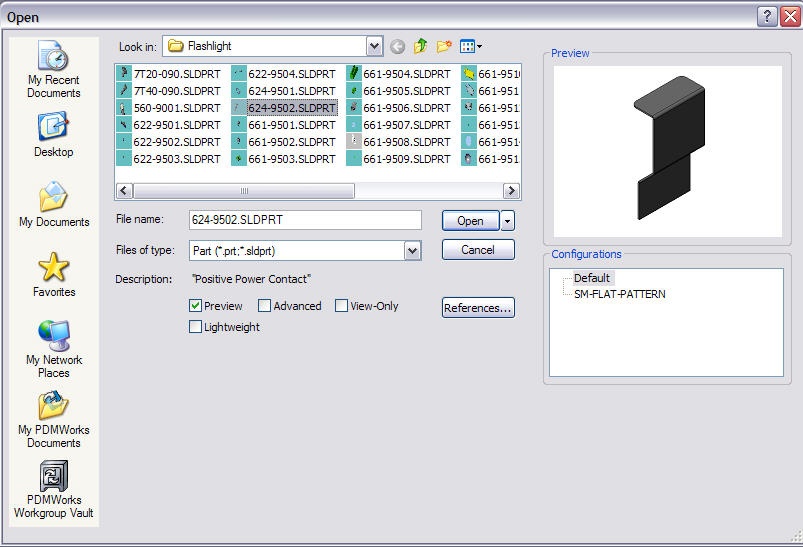Select file 622-9504.SLDPRT

coord(284,74)
